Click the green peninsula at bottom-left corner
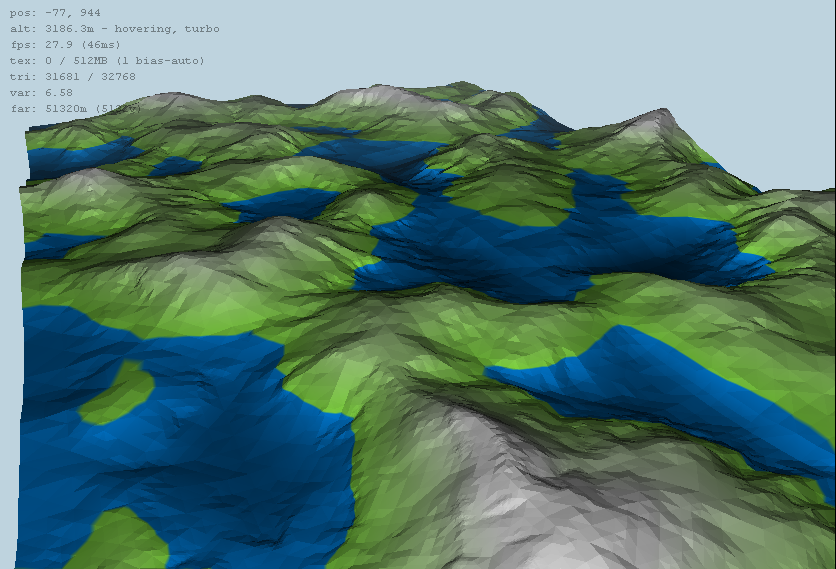The height and width of the screenshot is (569, 836). pos(125,540)
